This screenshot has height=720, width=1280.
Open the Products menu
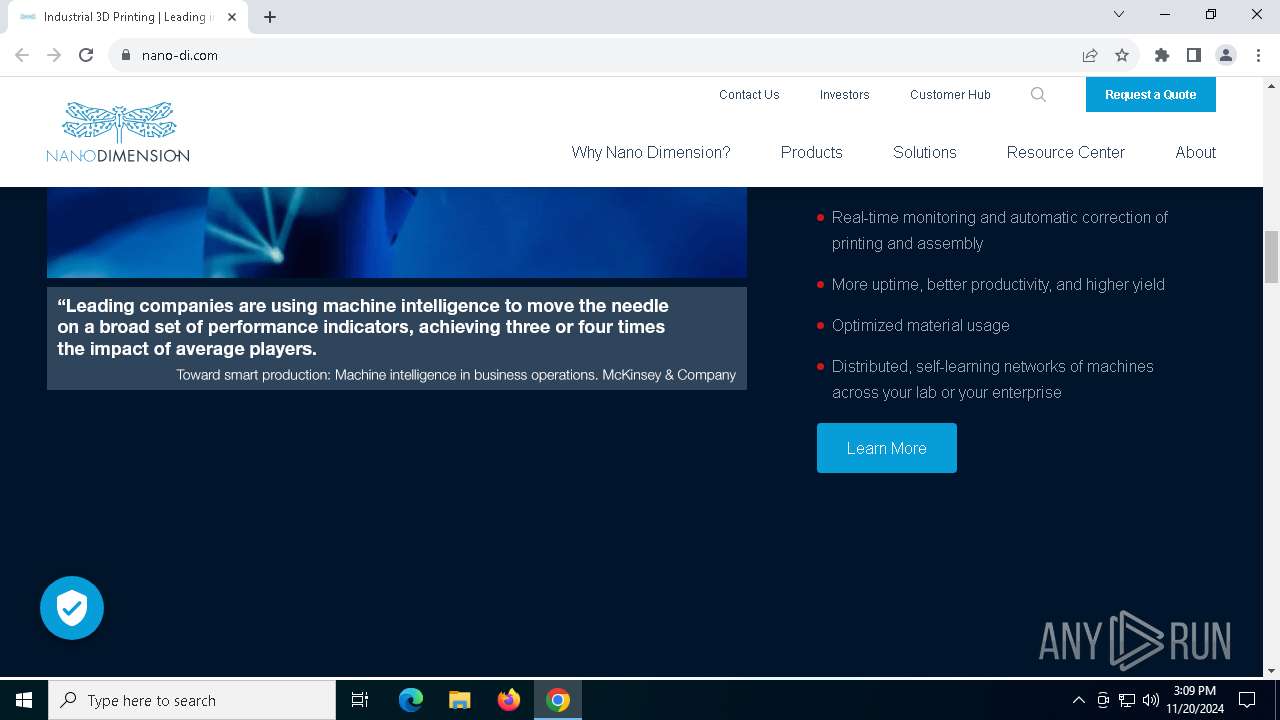811,152
